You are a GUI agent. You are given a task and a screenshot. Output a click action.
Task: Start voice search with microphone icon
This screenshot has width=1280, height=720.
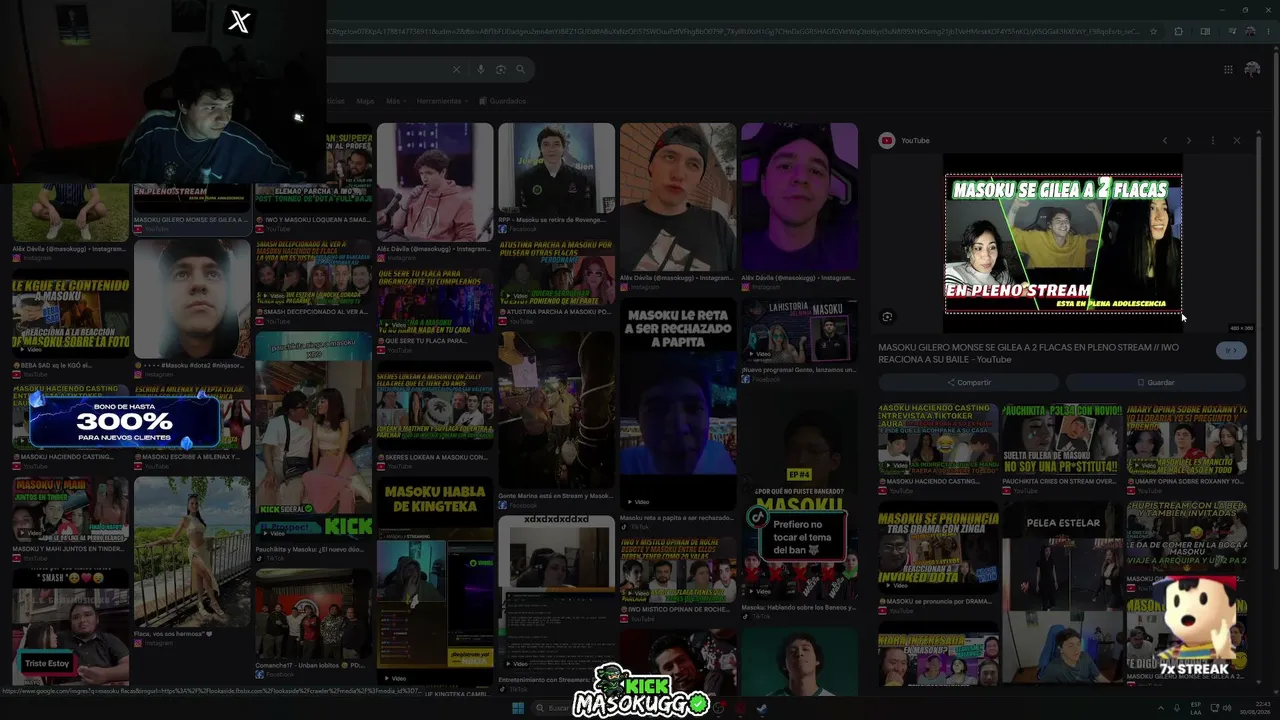(x=481, y=70)
